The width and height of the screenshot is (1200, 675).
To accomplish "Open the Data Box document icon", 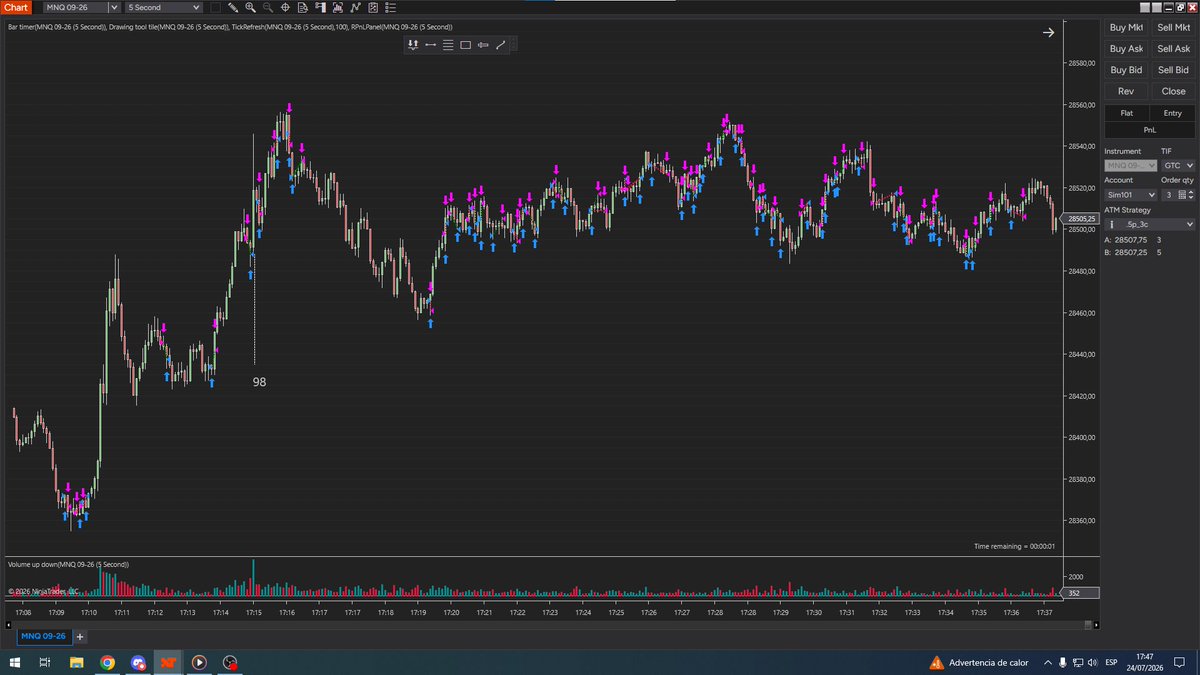I will pyautogui.click(x=303, y=7).
